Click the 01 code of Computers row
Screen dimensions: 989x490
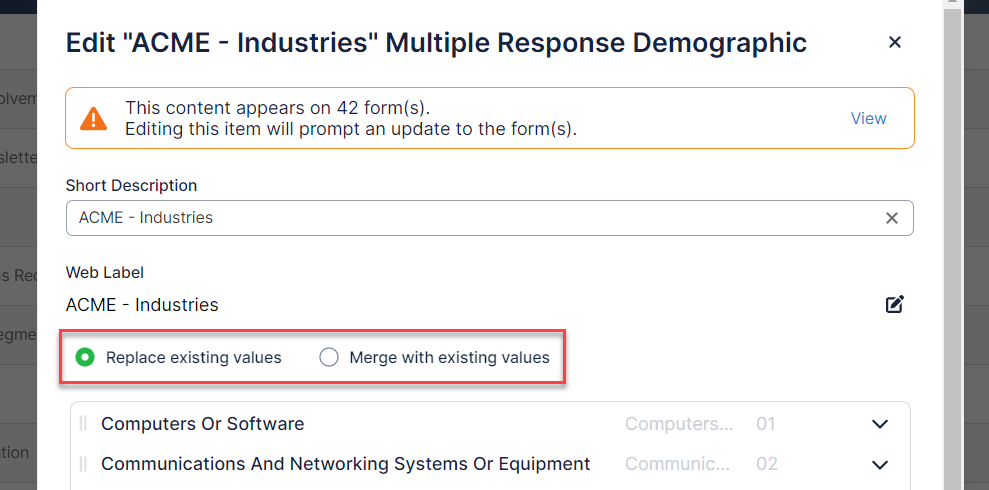pos(766,424)
